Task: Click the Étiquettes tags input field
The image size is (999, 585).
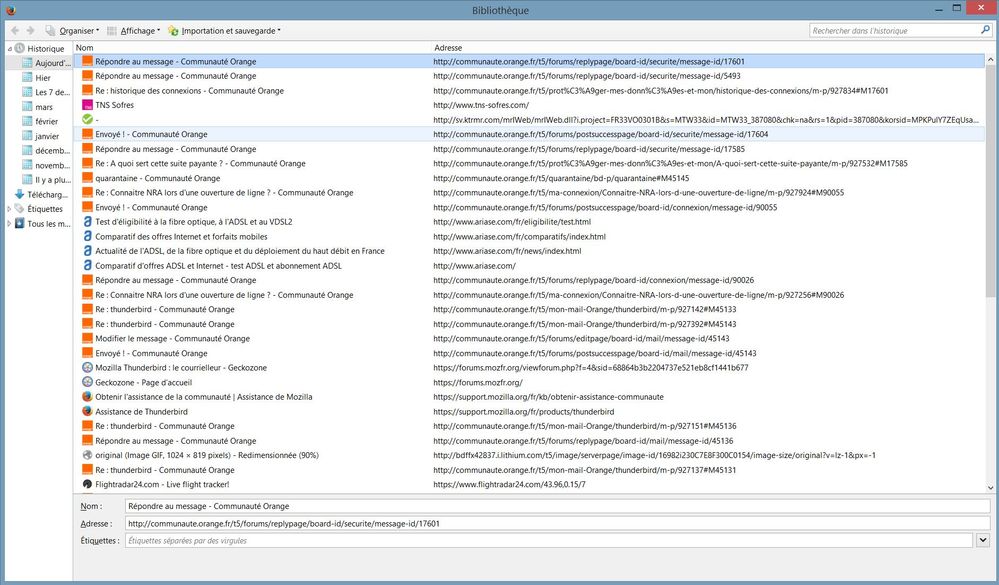Action: (x=549, y=540)
